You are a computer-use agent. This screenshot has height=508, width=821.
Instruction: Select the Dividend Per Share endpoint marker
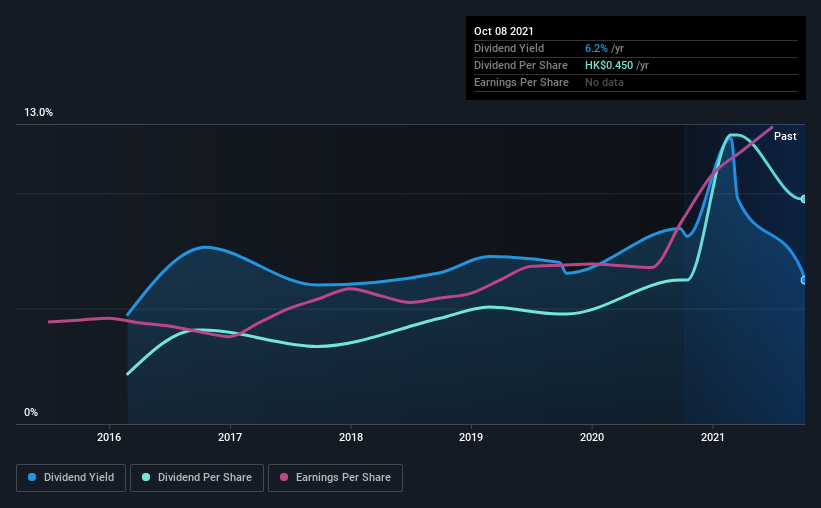[x=804, y=199]
